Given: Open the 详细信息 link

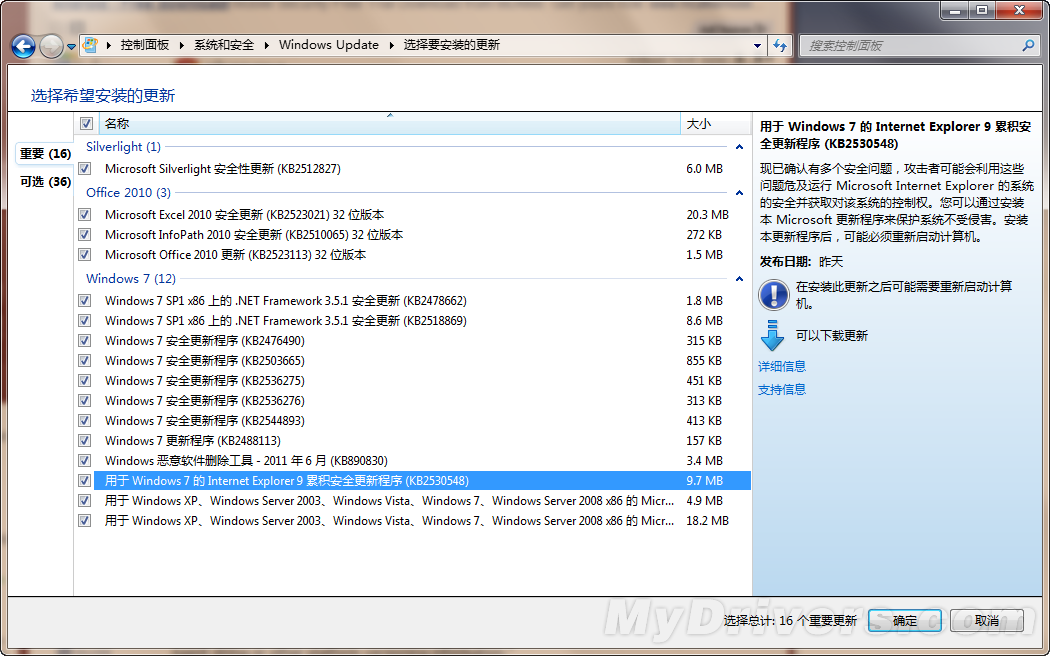Looking at the screenshot, I should (x=781, y=366).
